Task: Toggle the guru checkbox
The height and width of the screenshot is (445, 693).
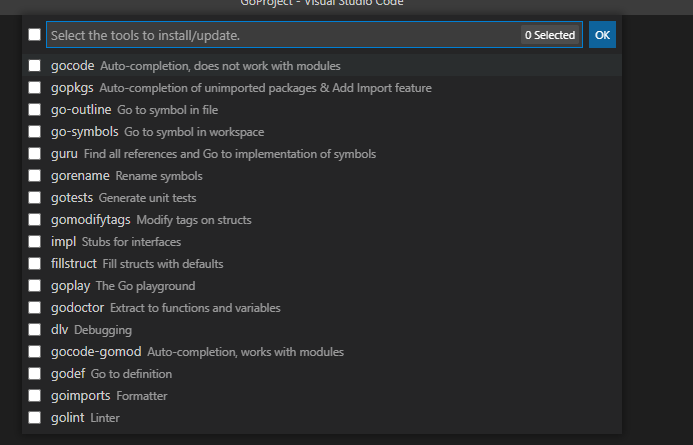Action: tap(35, 154)
